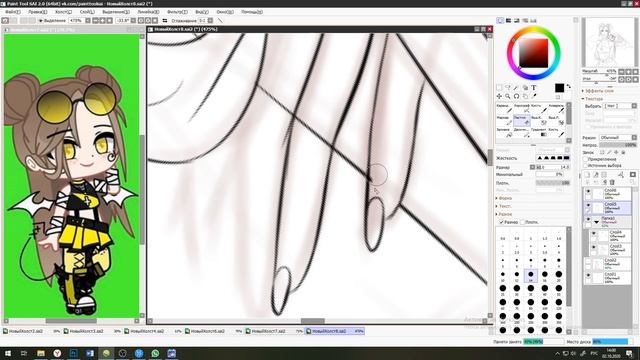Toggle visibility of layer Слой1

tap(588, 276)
